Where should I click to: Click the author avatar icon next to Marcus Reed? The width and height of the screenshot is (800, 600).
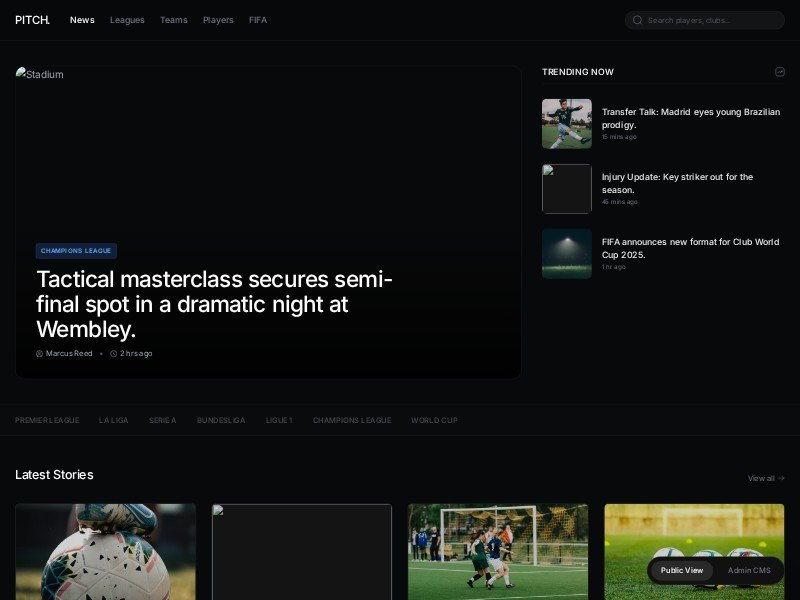39,353
